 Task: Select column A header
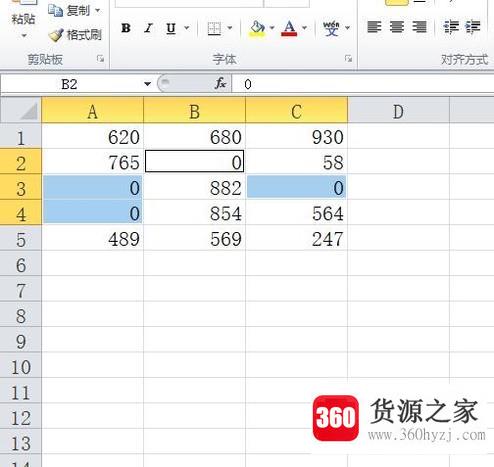92,111
